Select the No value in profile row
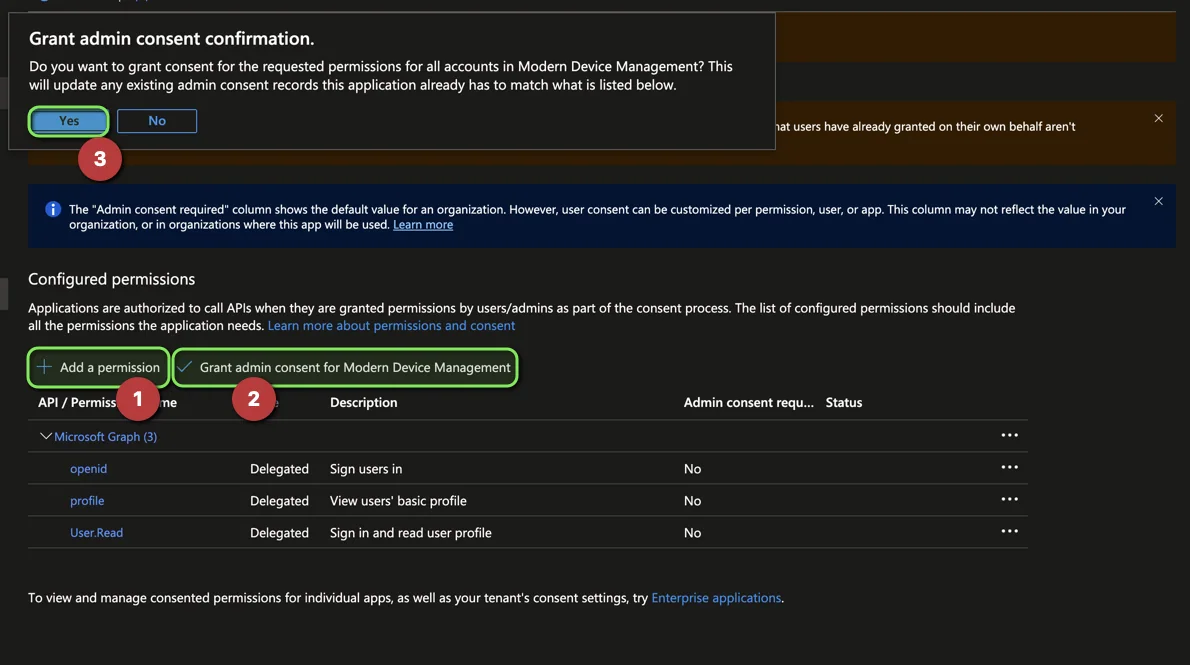The height and width of the screenshot is (665, 1190). point(692,501)
